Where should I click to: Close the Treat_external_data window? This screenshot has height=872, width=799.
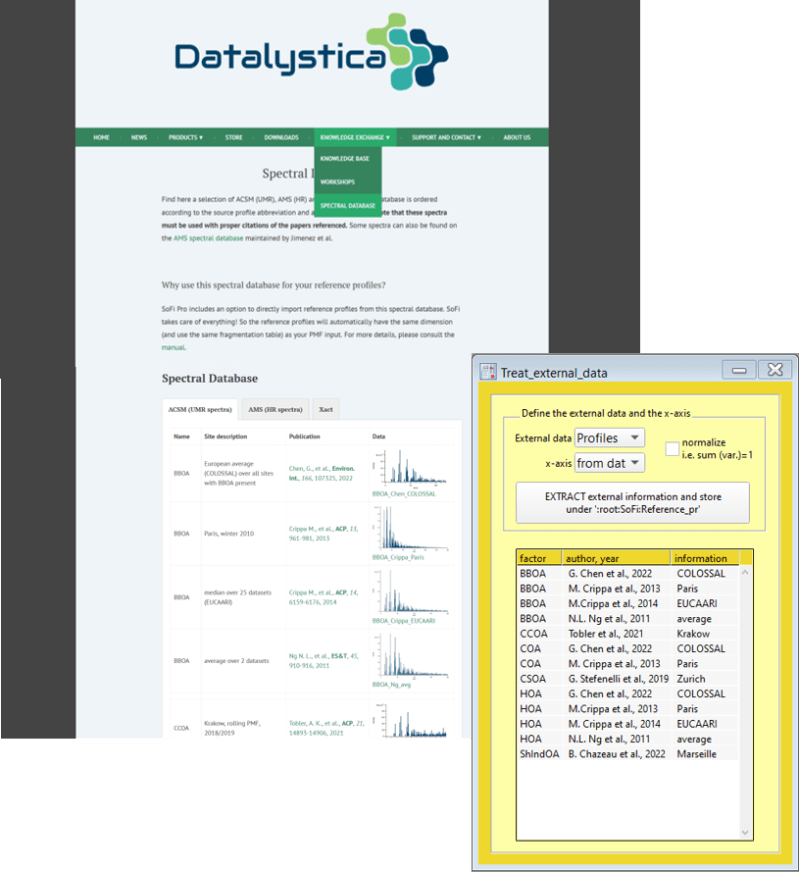coord(775,370)
